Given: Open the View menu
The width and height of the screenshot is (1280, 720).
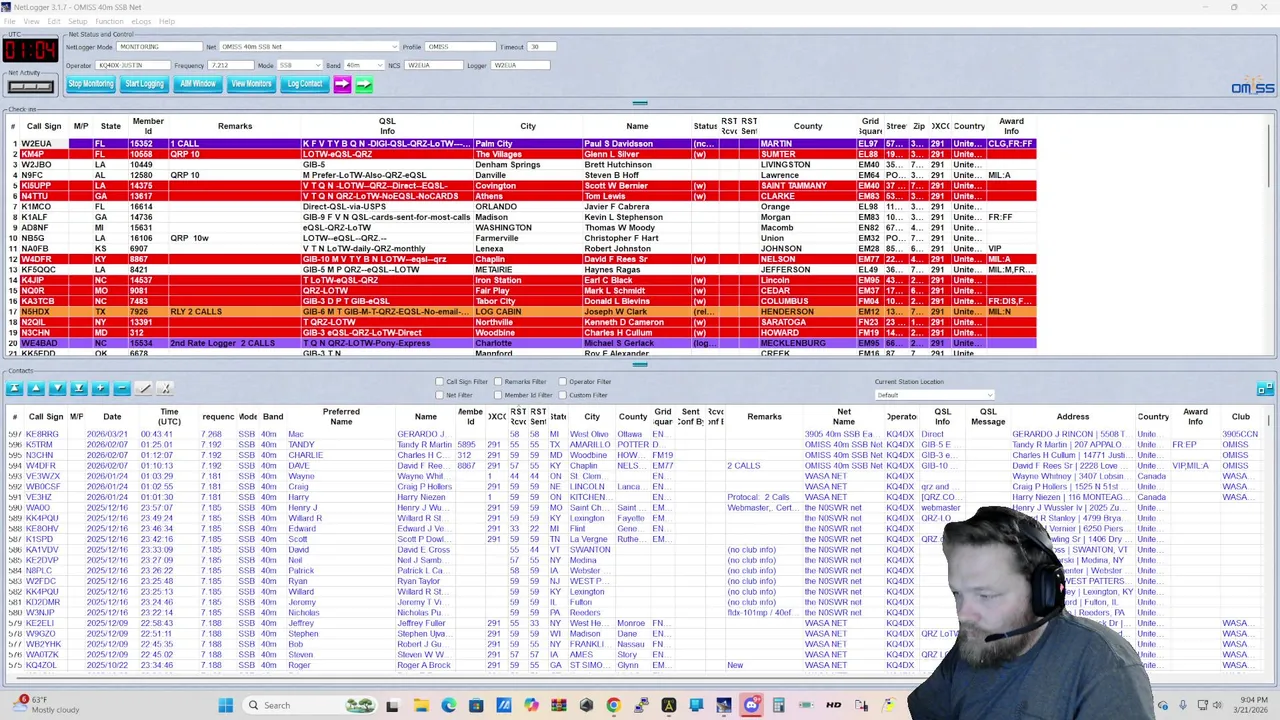Looking at the screenshot, I should click(32, 21).
